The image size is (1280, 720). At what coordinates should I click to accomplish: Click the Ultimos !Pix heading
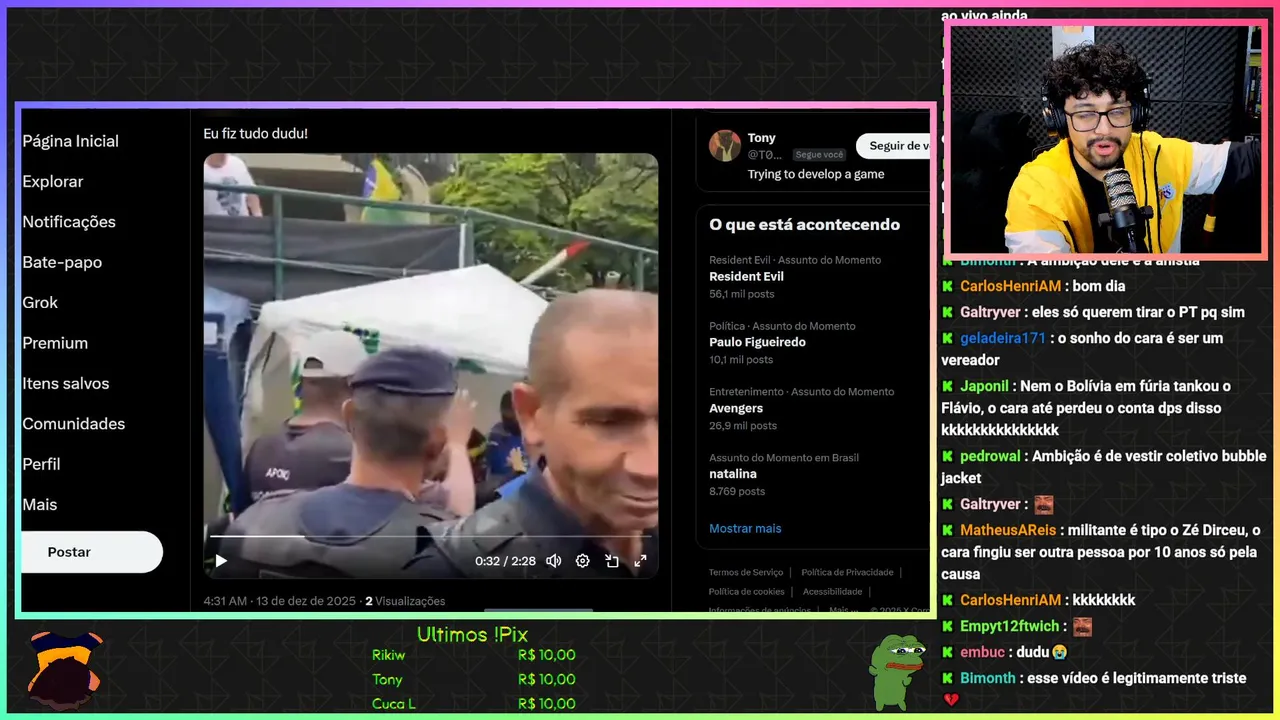coord(472,634)
